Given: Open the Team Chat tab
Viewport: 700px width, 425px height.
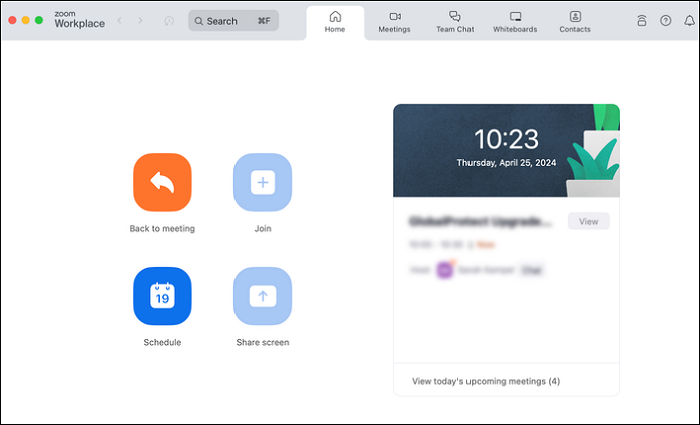Looking at the screenshot, I should click(455, 21).
